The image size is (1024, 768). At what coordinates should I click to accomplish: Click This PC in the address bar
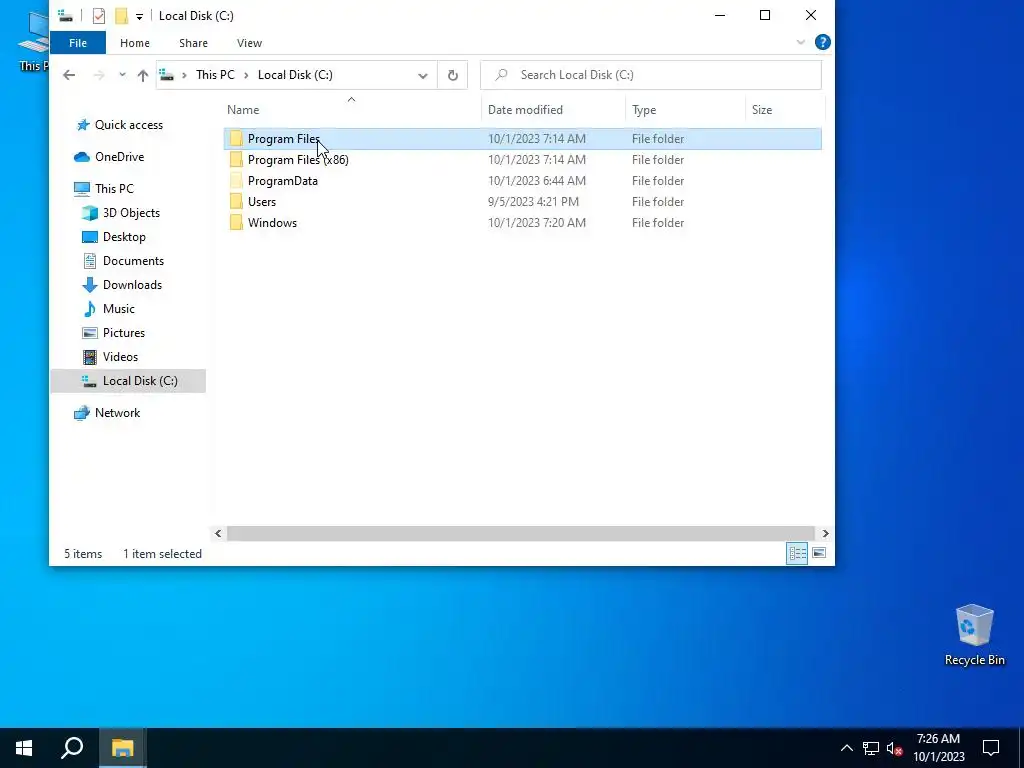click(x=215, y=75)
